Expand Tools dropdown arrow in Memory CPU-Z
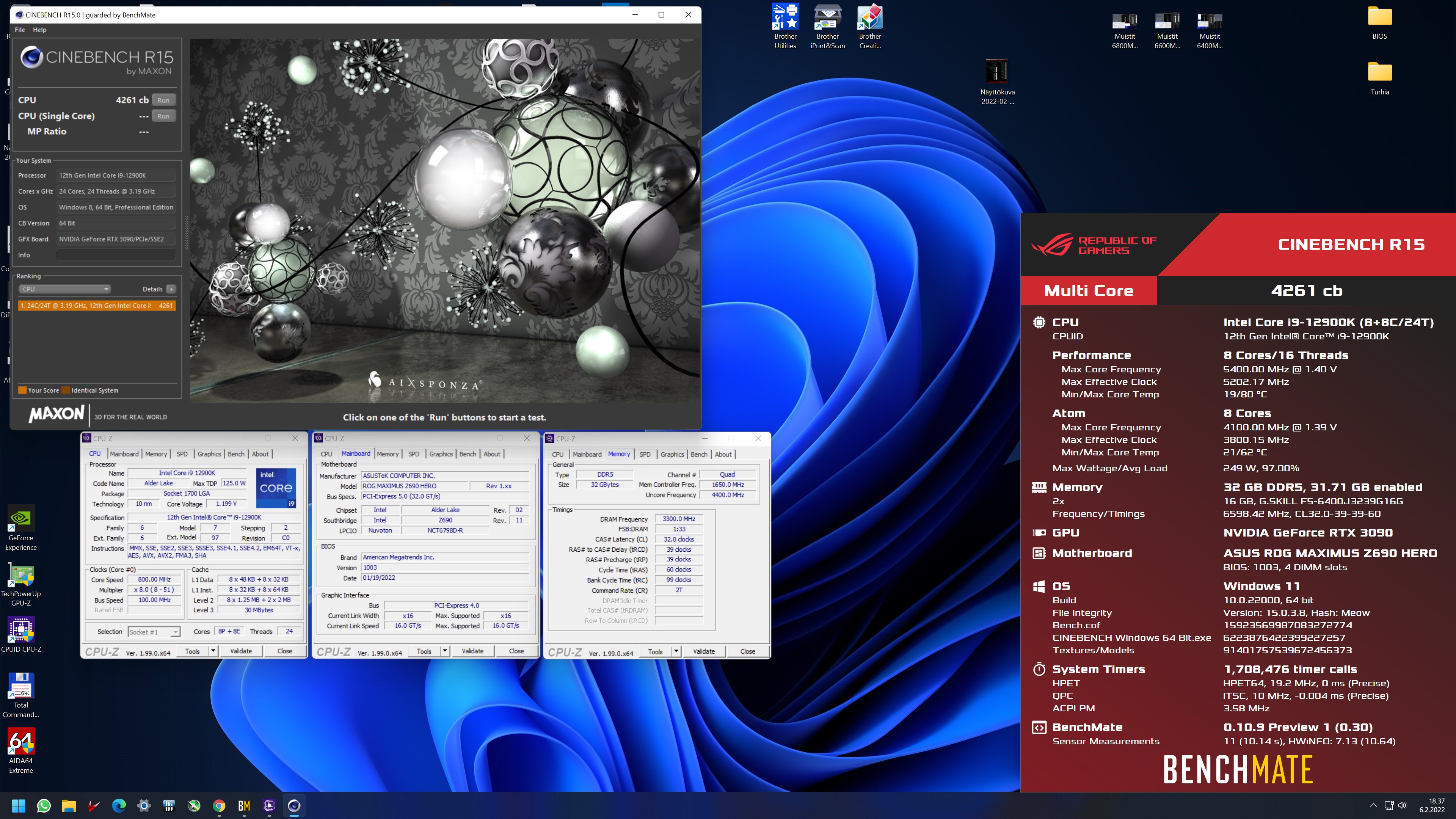The image size is (1456, 819). [x=676, y=652]
